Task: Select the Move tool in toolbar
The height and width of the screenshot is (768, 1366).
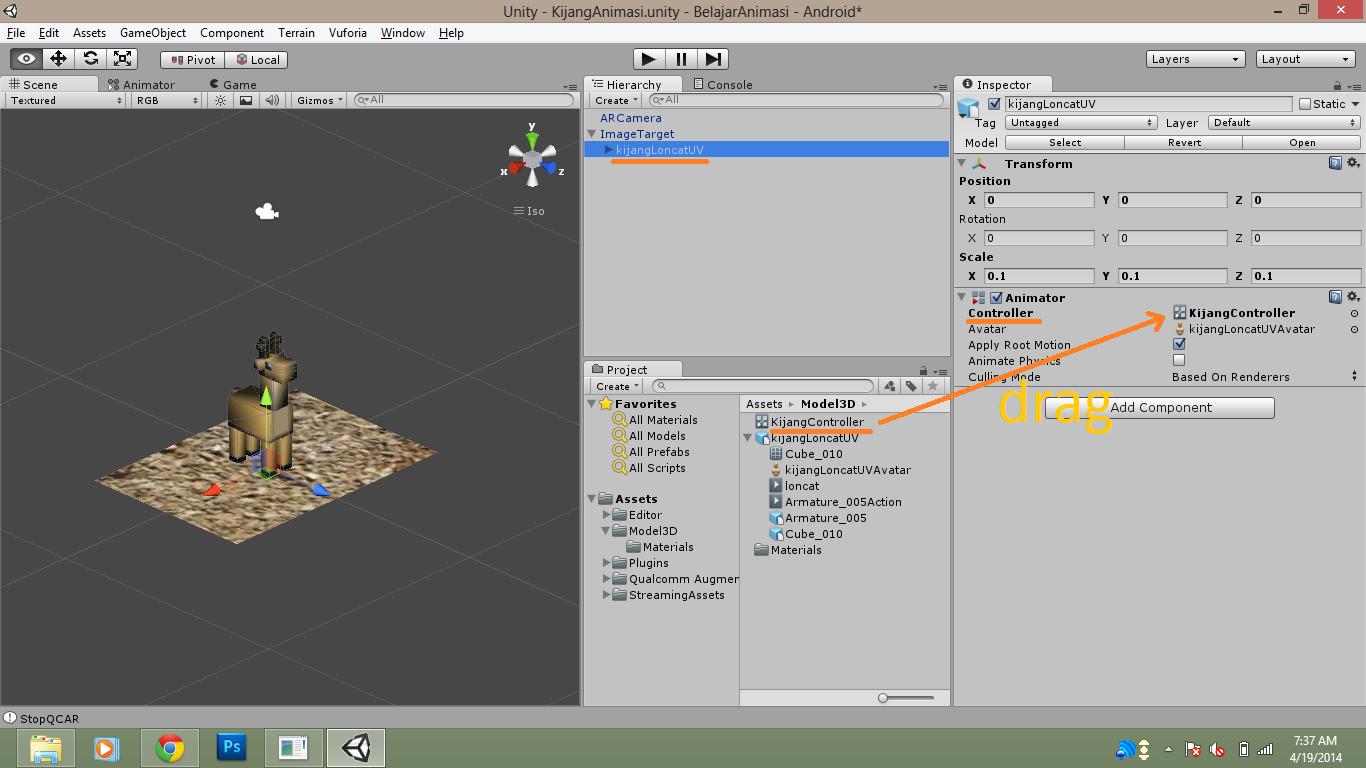Action: click(58, 59)
